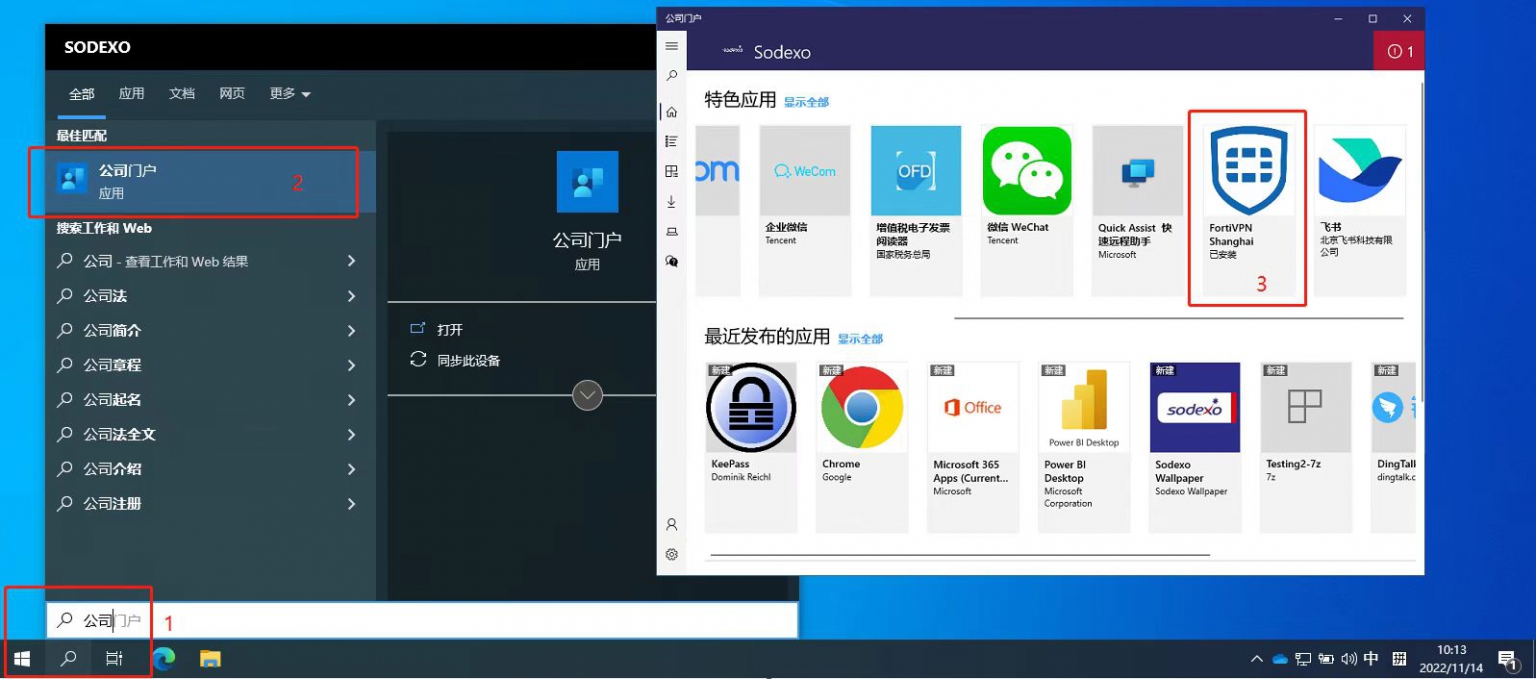The image size is (1536, 679).
Task: Open Microsoft Edge from the taskbar
Action: point(164,658)
